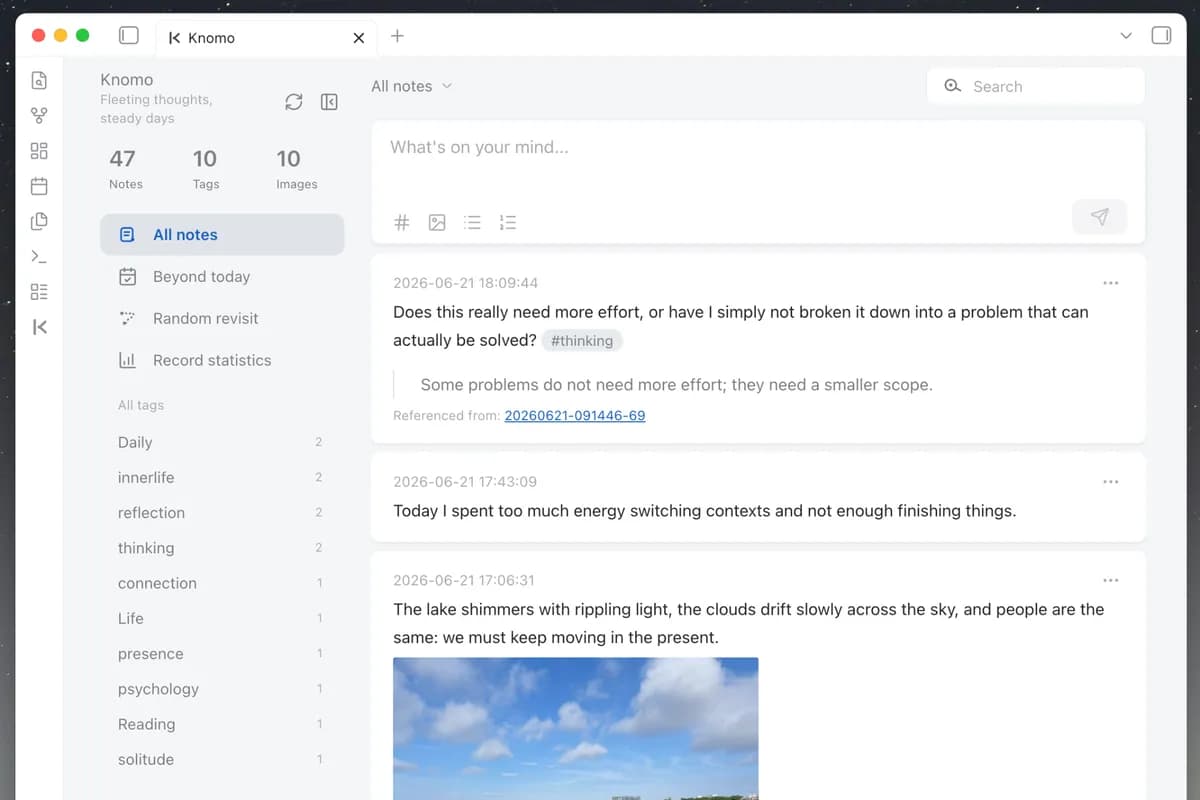The image size is (1200, 800).
Task: Click the 2026-06-21 17:43:09 timestamp
Action: point(465,482)
